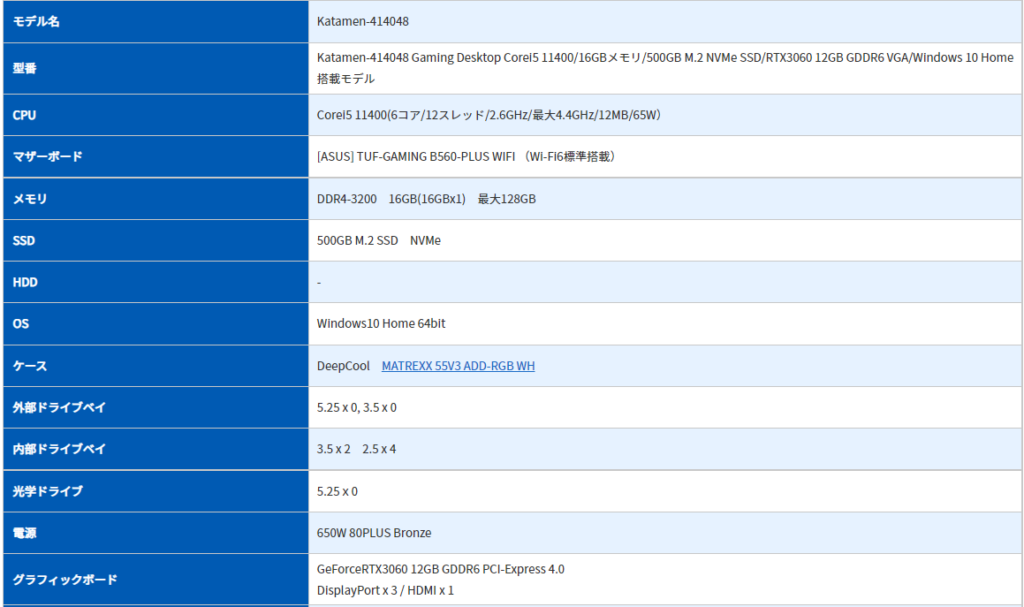Click the 3.5 x 2 2.5 x 4 internal bay value
Viewport: 1024px width, 607px height.
tap(356, 449)
